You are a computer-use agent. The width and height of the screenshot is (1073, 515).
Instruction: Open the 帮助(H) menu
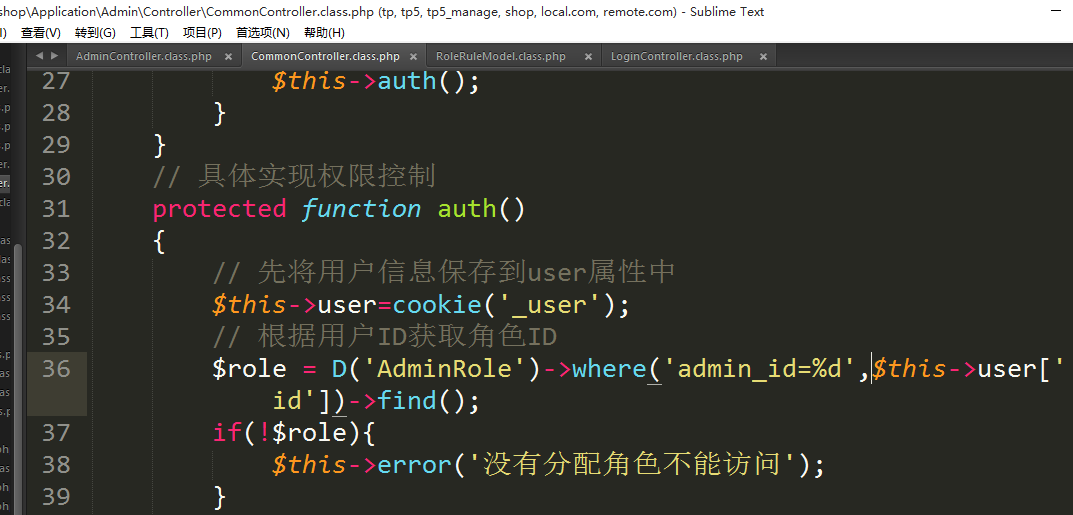[x=324, y=33]
